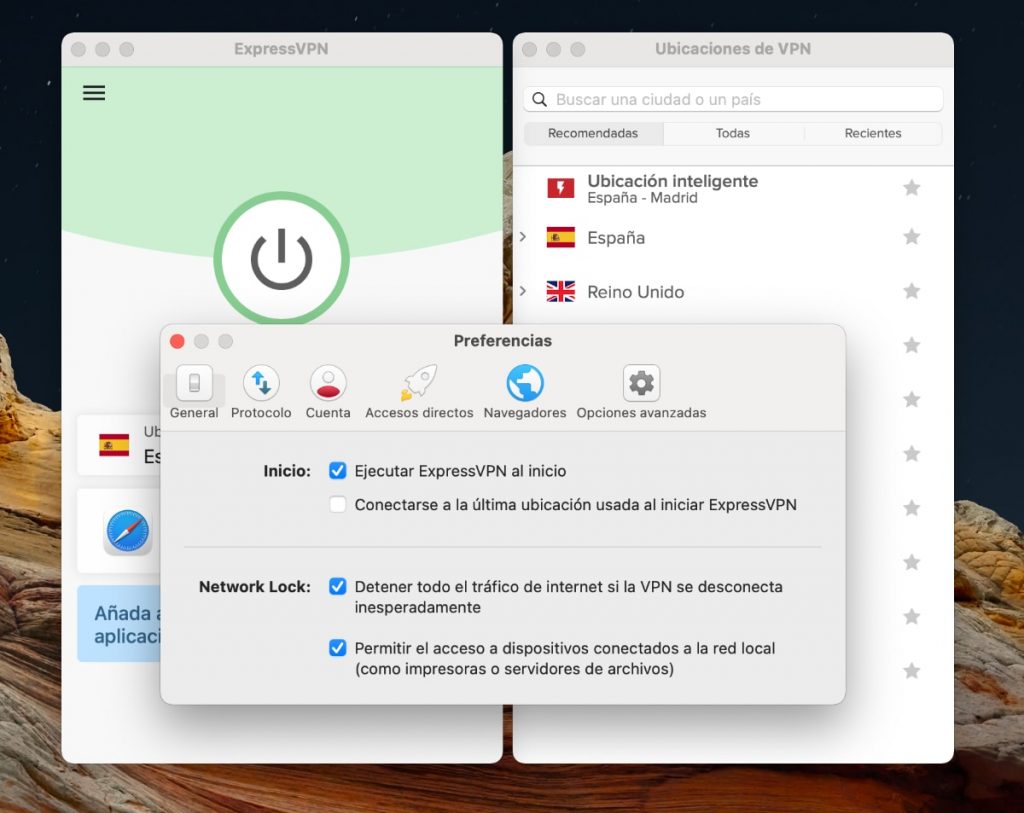This screenshot has width=1024, height=813.
Task: Launch the Safari shortcut in ExpressVPN window
Action: coord(127,532)
